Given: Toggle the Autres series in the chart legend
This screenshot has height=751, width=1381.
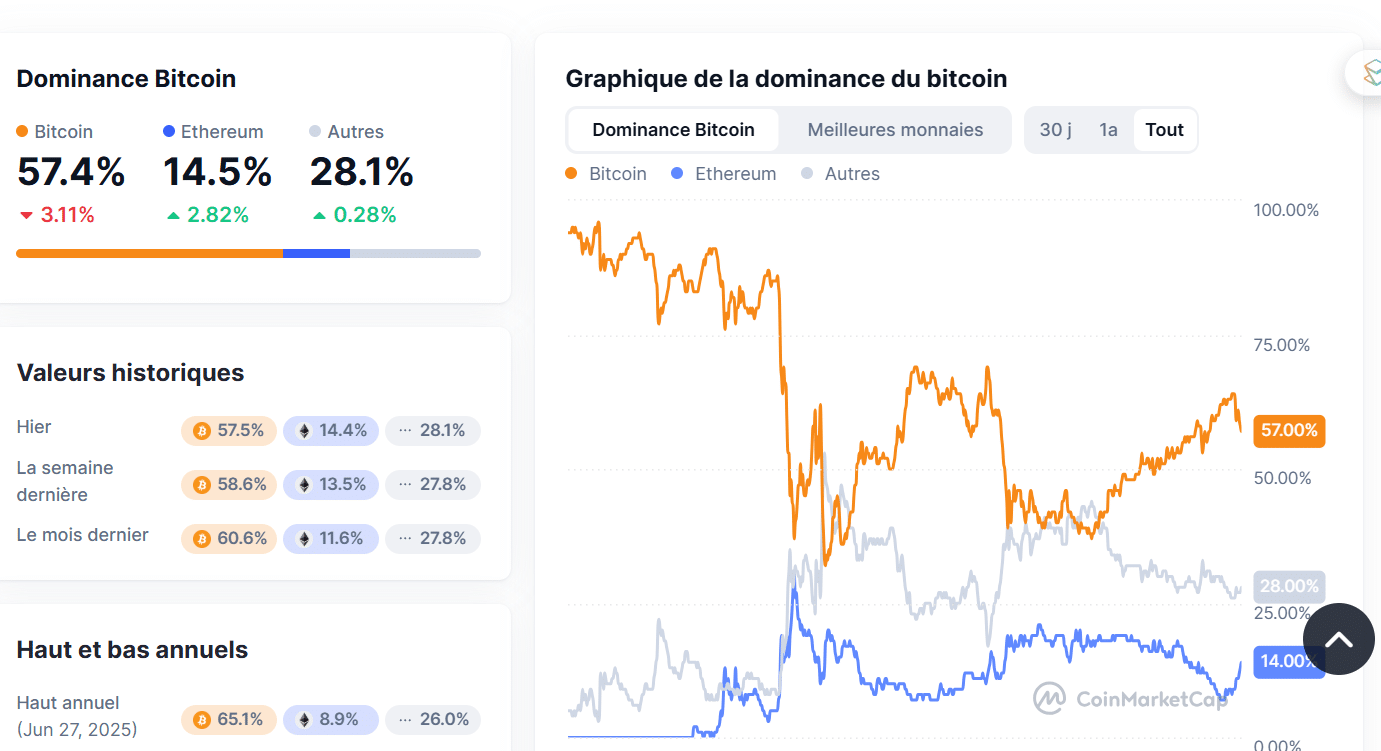Looking at the screenshot, I should coord(840,174).
